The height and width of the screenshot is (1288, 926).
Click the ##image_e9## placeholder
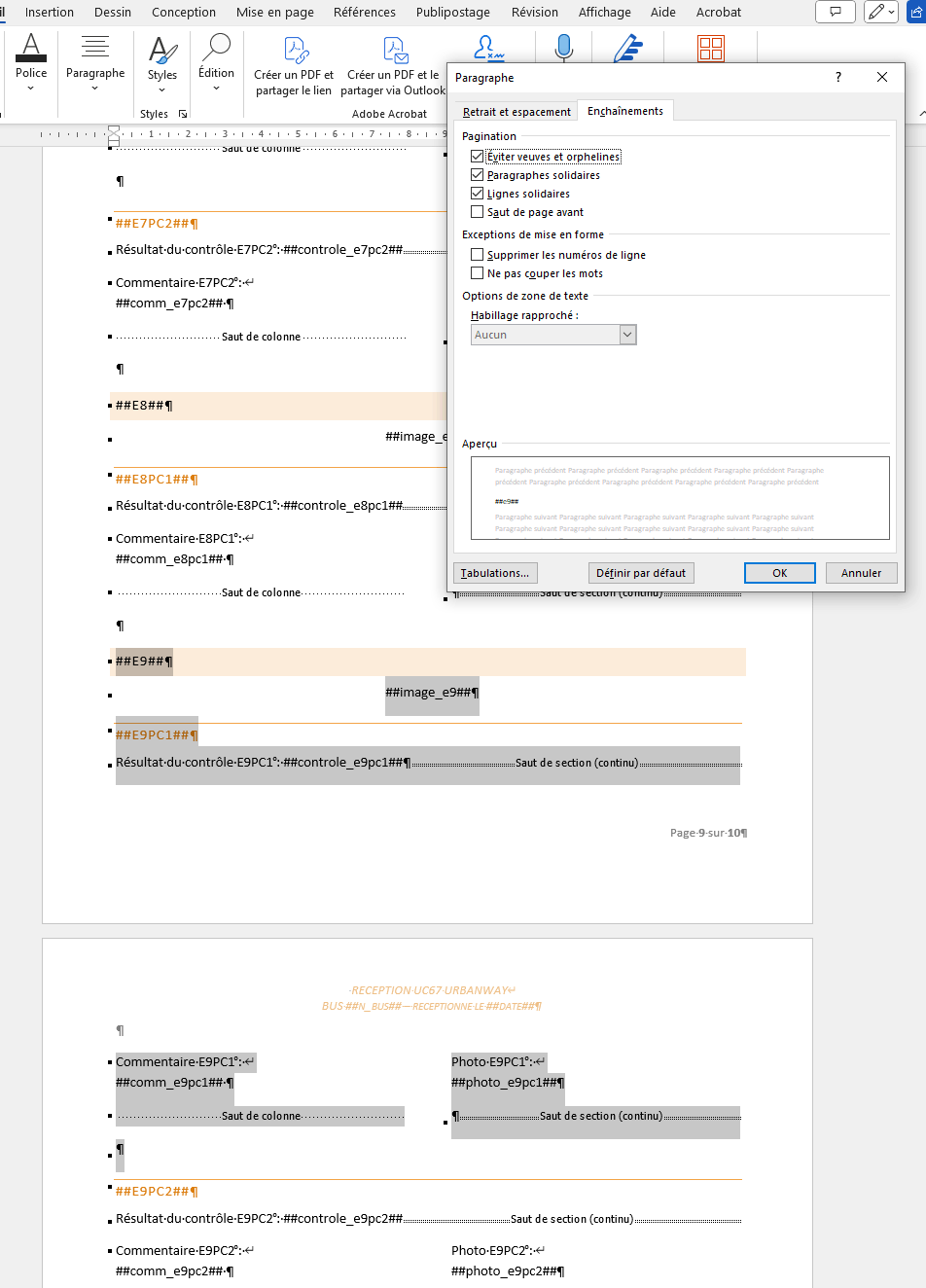tap(432, 693)
